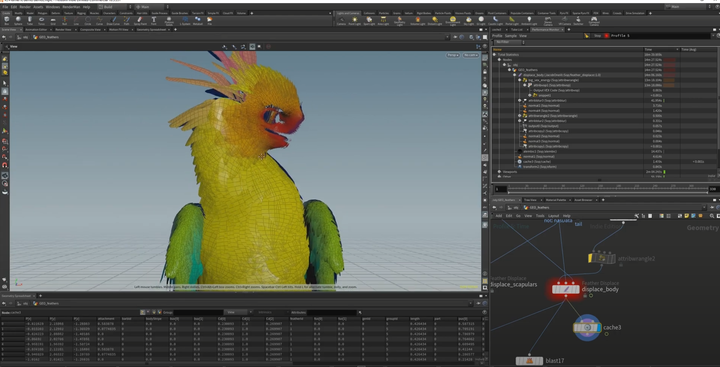This screenshot has height=367, width=720.
Task: Select the Grid shelf tool
Action: [53, 20]
